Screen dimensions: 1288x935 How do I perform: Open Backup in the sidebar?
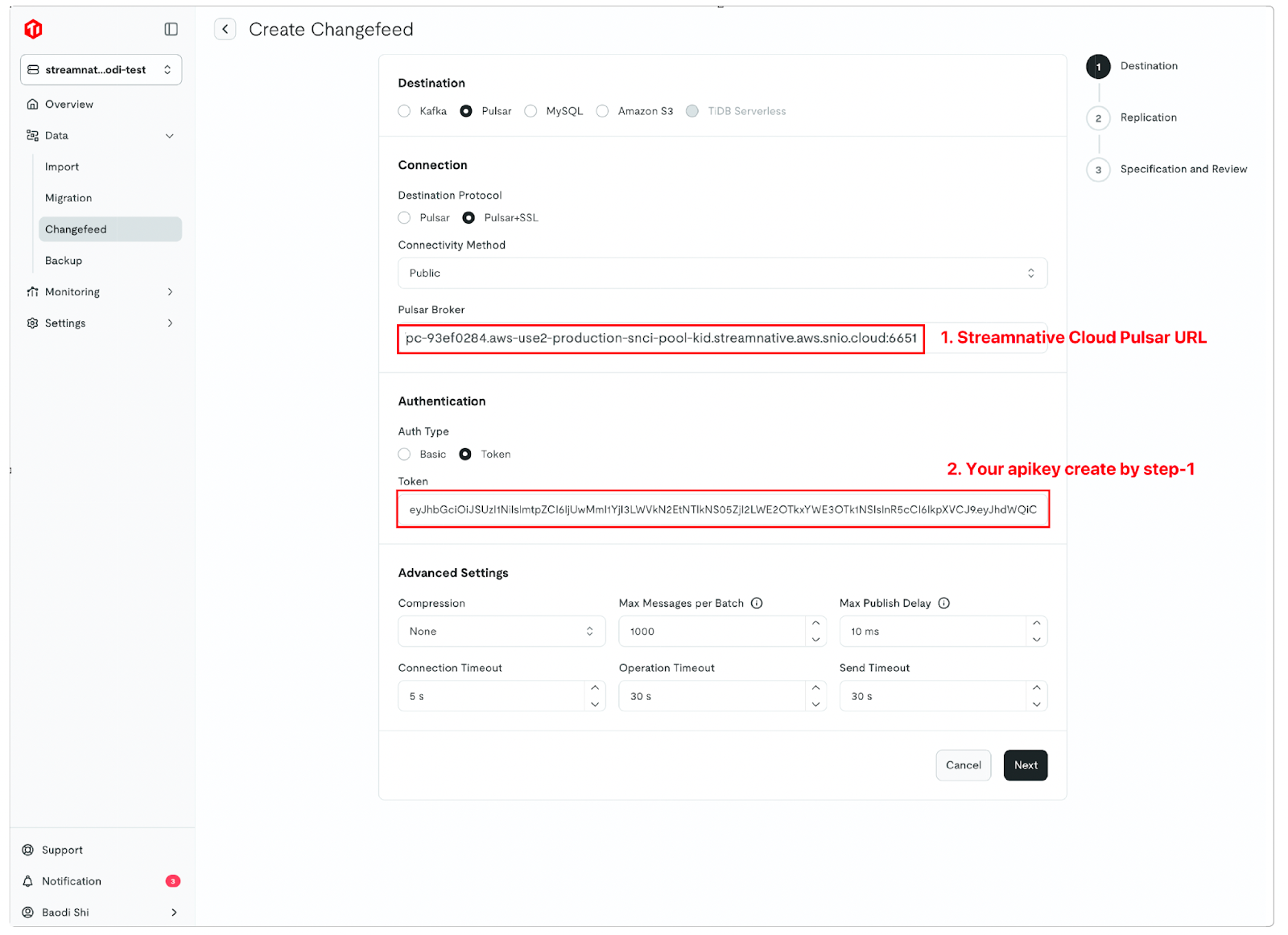(x=64, y=261)
